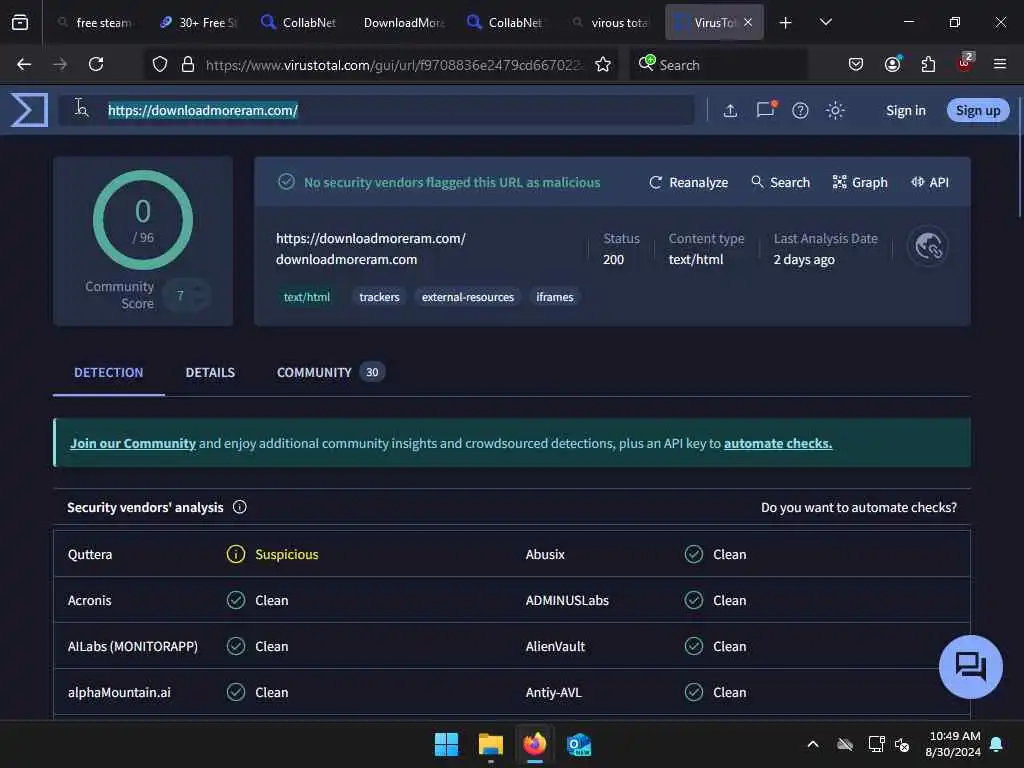Click the trackers tag
Image resolution: width=1024 pixels, height=768 pixels.
point(379,297)
